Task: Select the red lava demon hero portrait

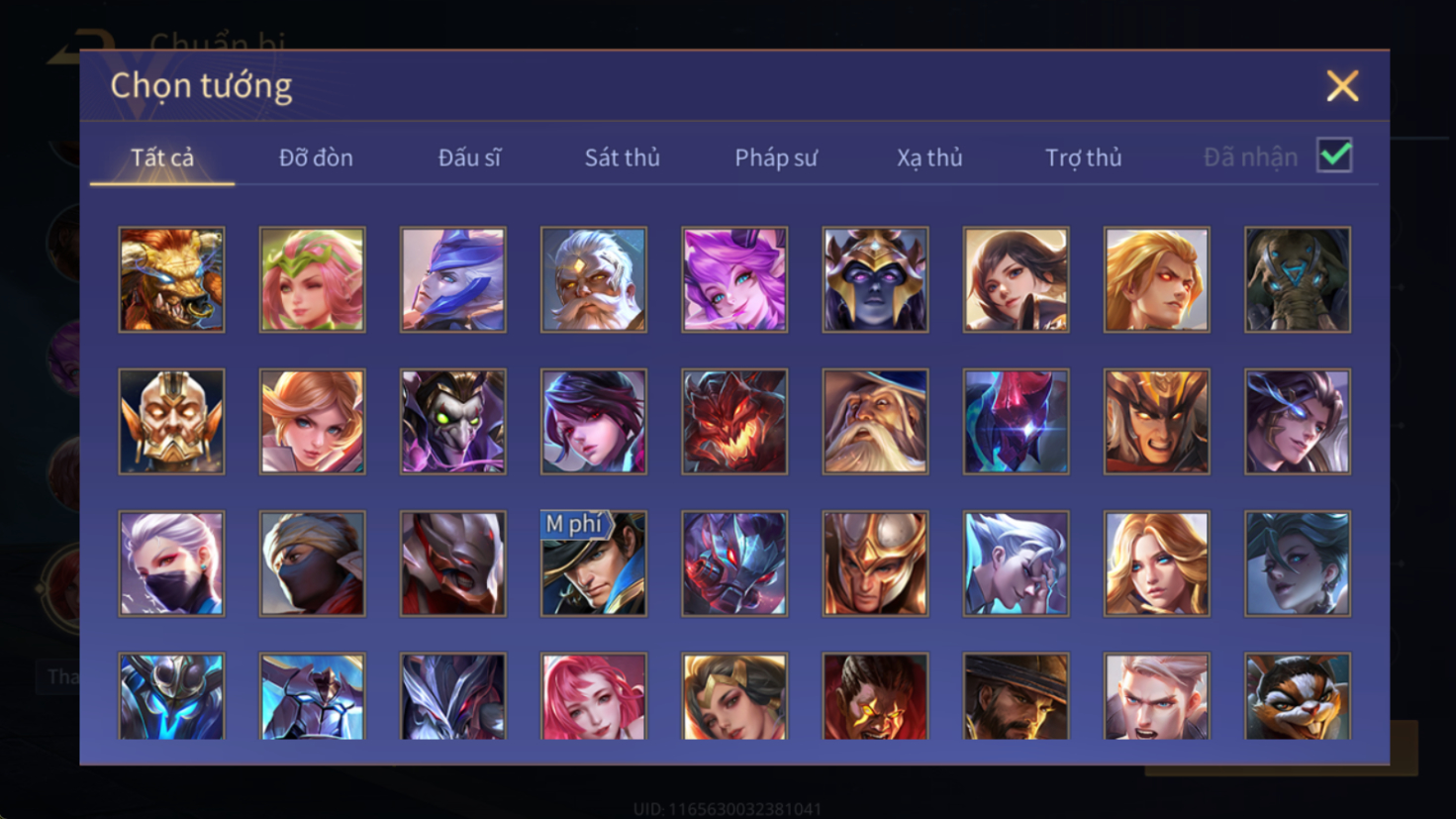Action: [x=734, y=422]
